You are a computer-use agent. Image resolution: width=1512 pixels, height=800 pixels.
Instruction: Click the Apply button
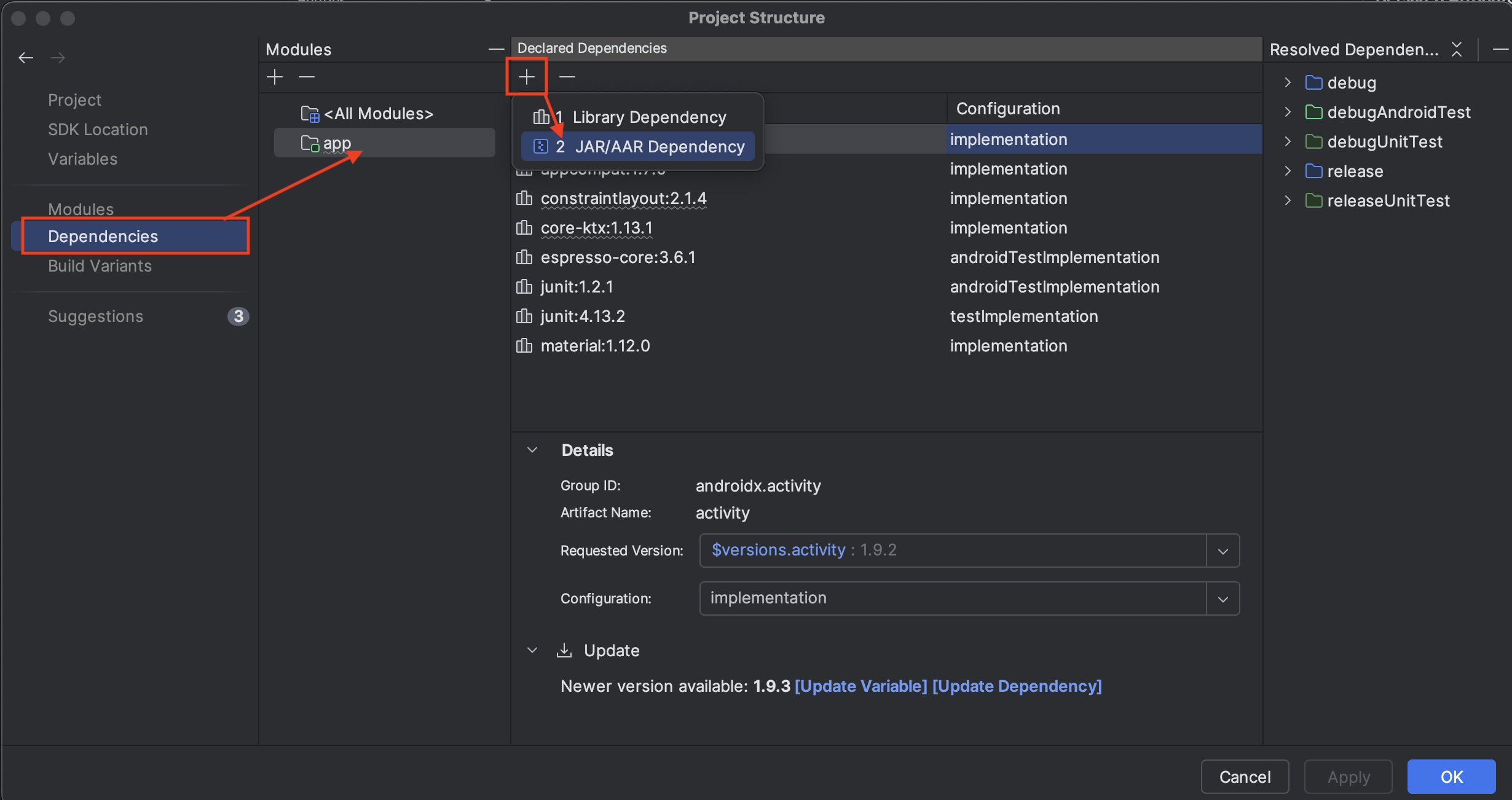click(1347, 776)
